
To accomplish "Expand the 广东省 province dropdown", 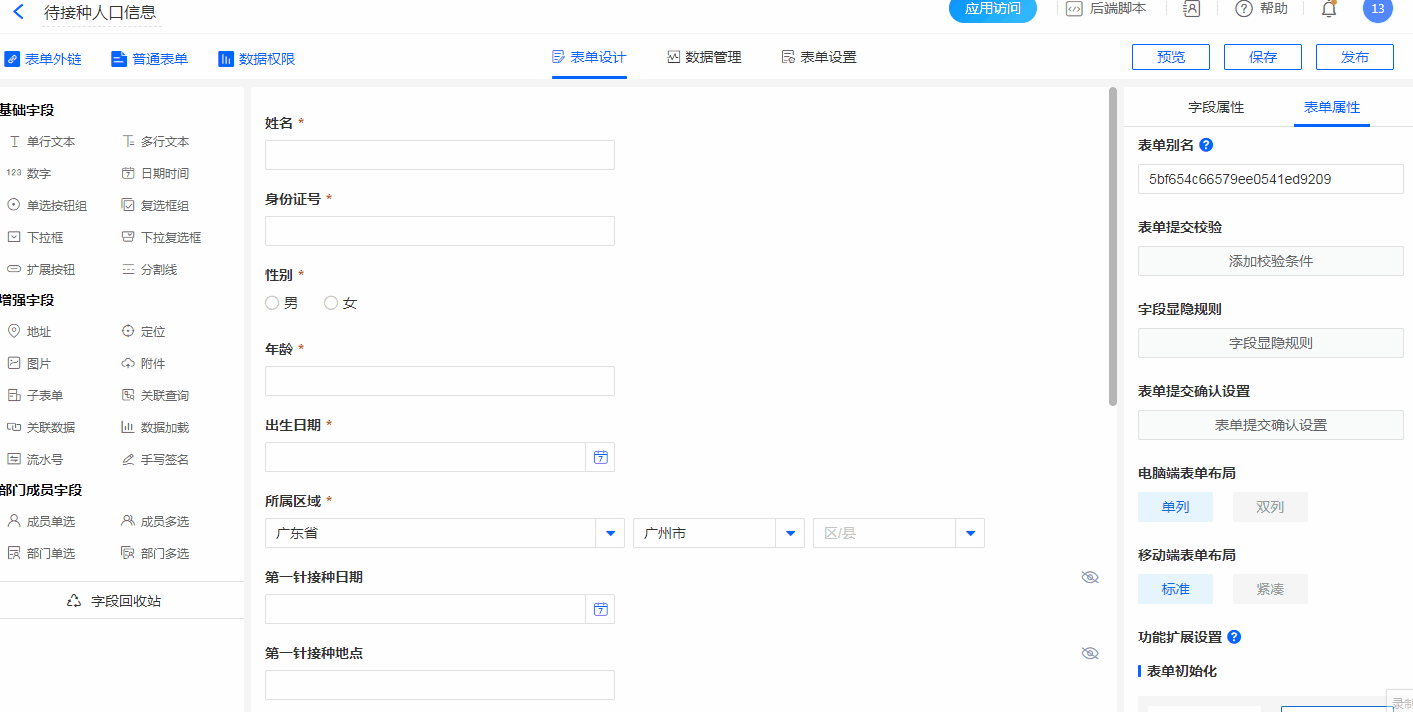I will [x=610, y=533].
